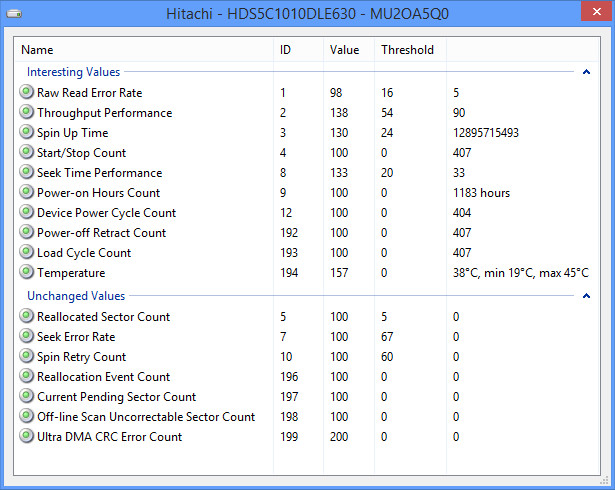The width and height of the screenshot is (615, 490).
Task: Sort by the Value column header
Action: tap(349, 50)
